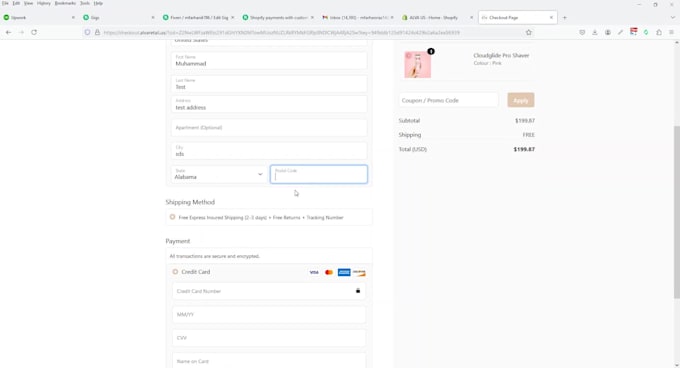Screen dimensions: 680x368
Task: Click the Last Name field
Action: pyautogui.click(x=269, y=84)
